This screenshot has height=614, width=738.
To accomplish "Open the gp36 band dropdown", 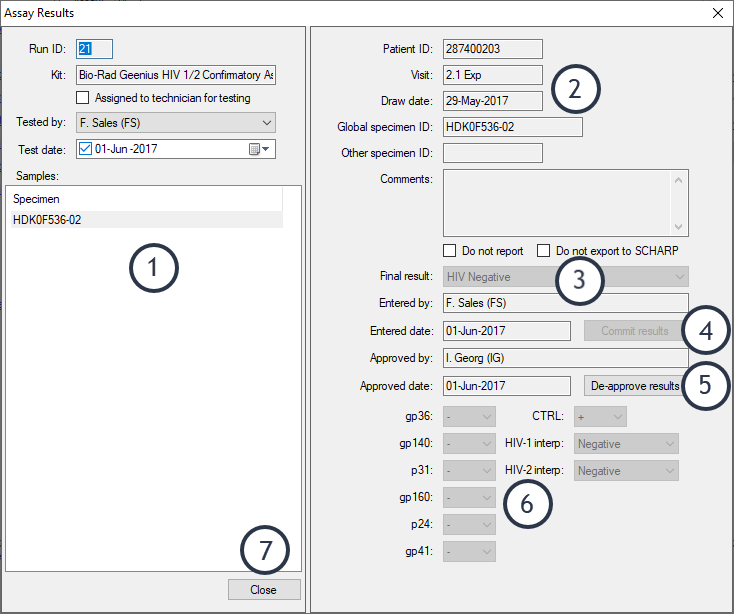I will click(x=486, y=416).
